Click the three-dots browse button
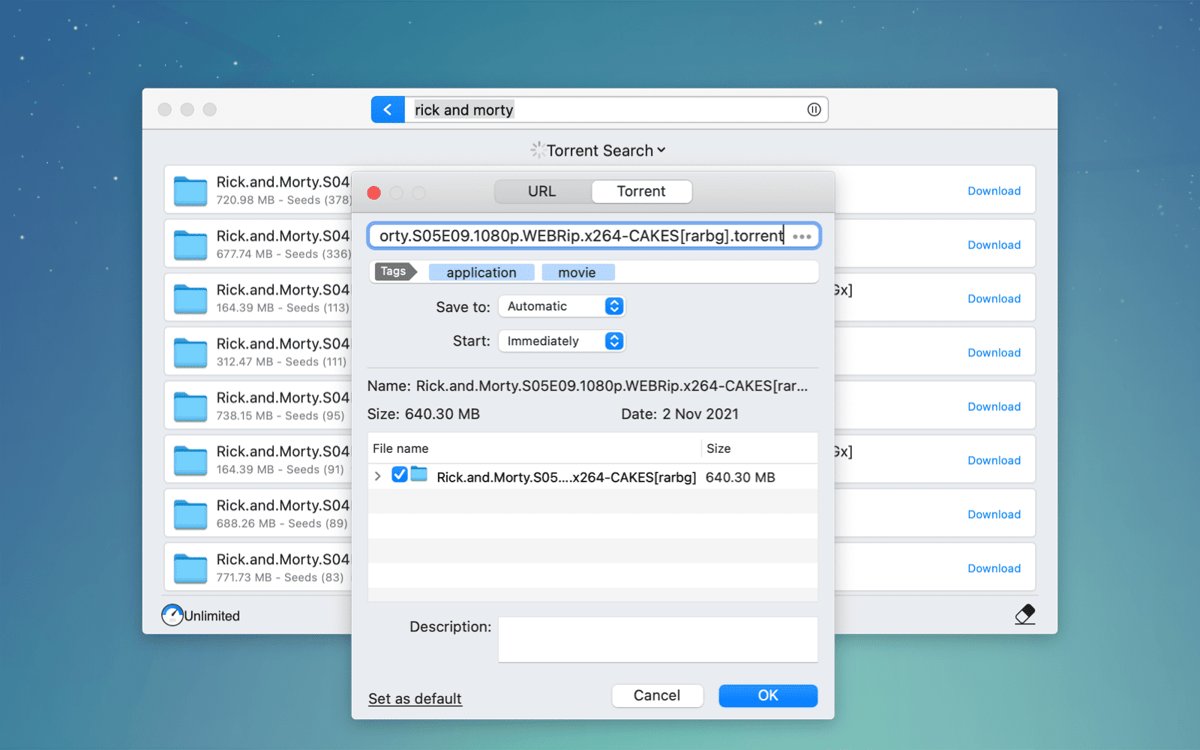This screenshot has width=1200, height=750. [x=801, y=236]
